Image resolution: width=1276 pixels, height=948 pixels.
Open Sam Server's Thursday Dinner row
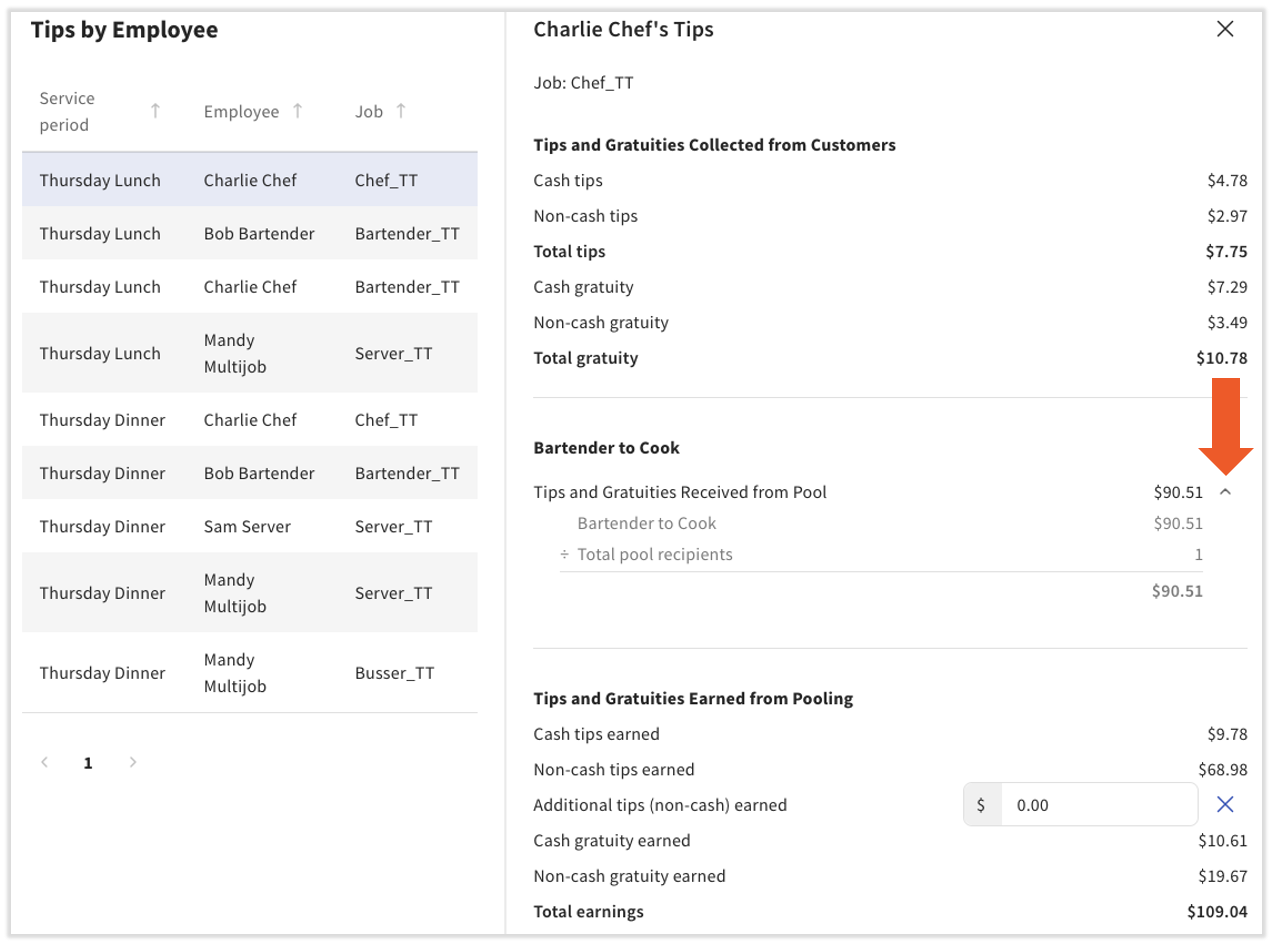point(249,526)
